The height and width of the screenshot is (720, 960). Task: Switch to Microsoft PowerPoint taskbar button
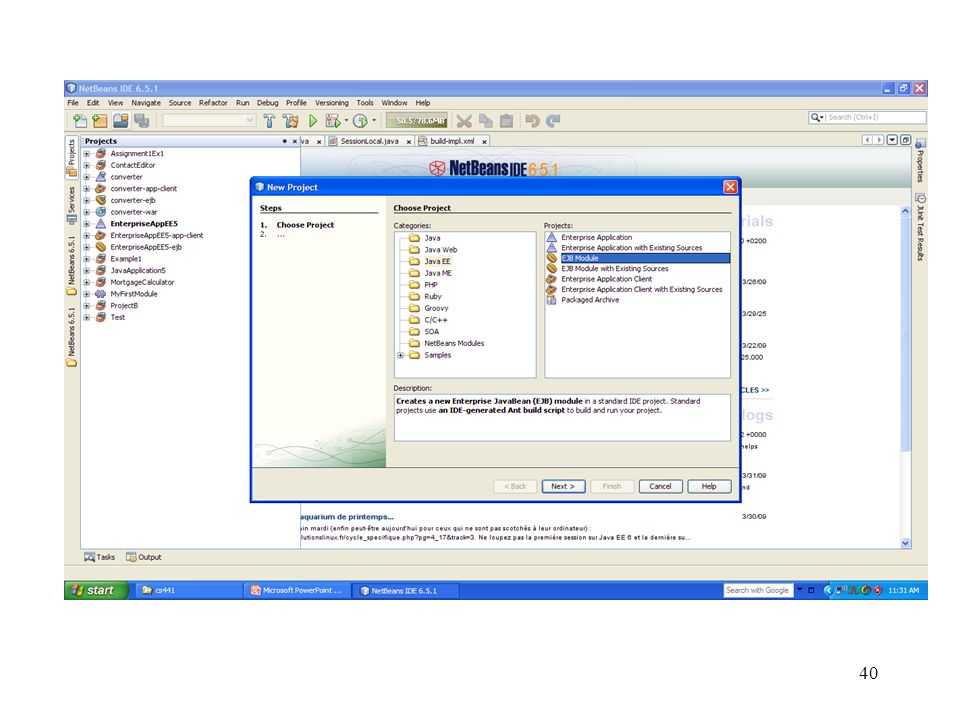click(x=297, y=591)
